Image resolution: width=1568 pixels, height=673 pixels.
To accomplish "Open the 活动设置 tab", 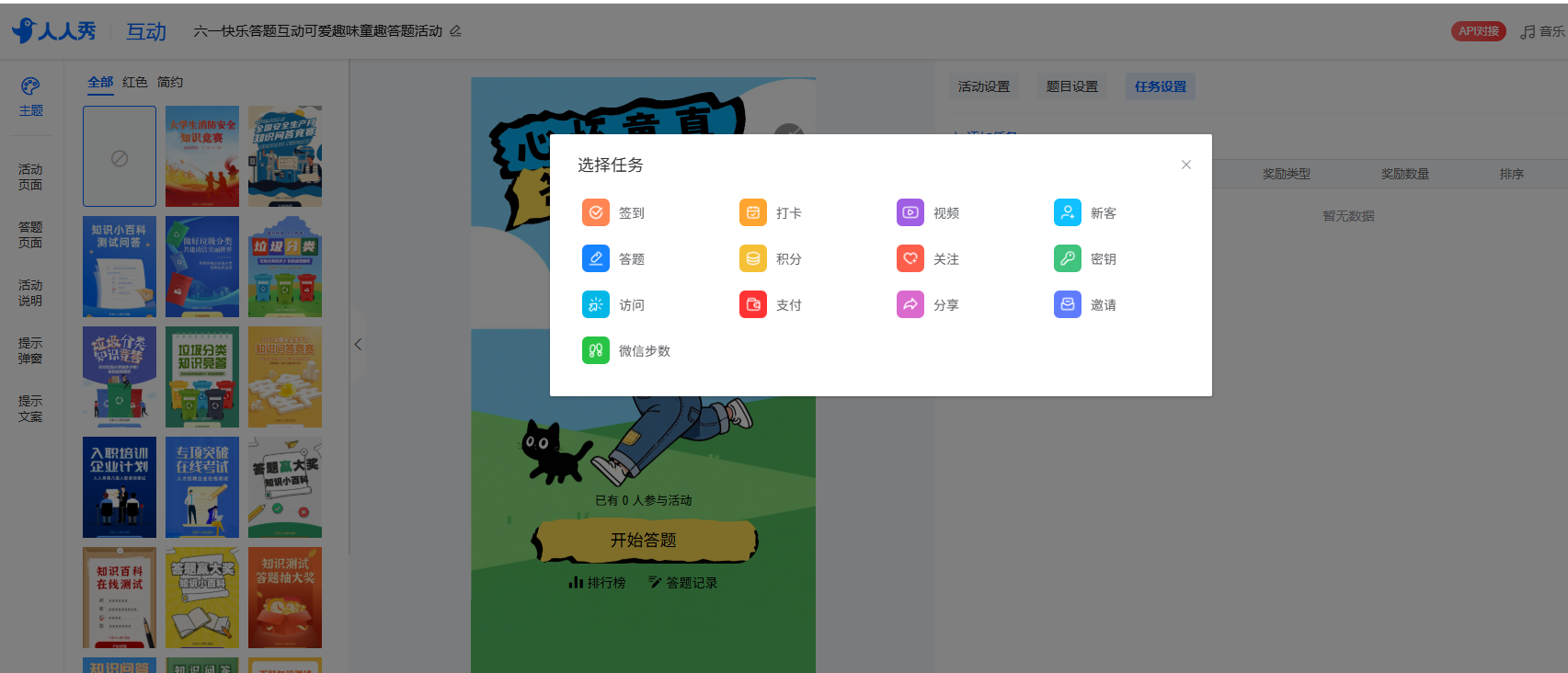I will pyautogui.click(x=984, y=86).
